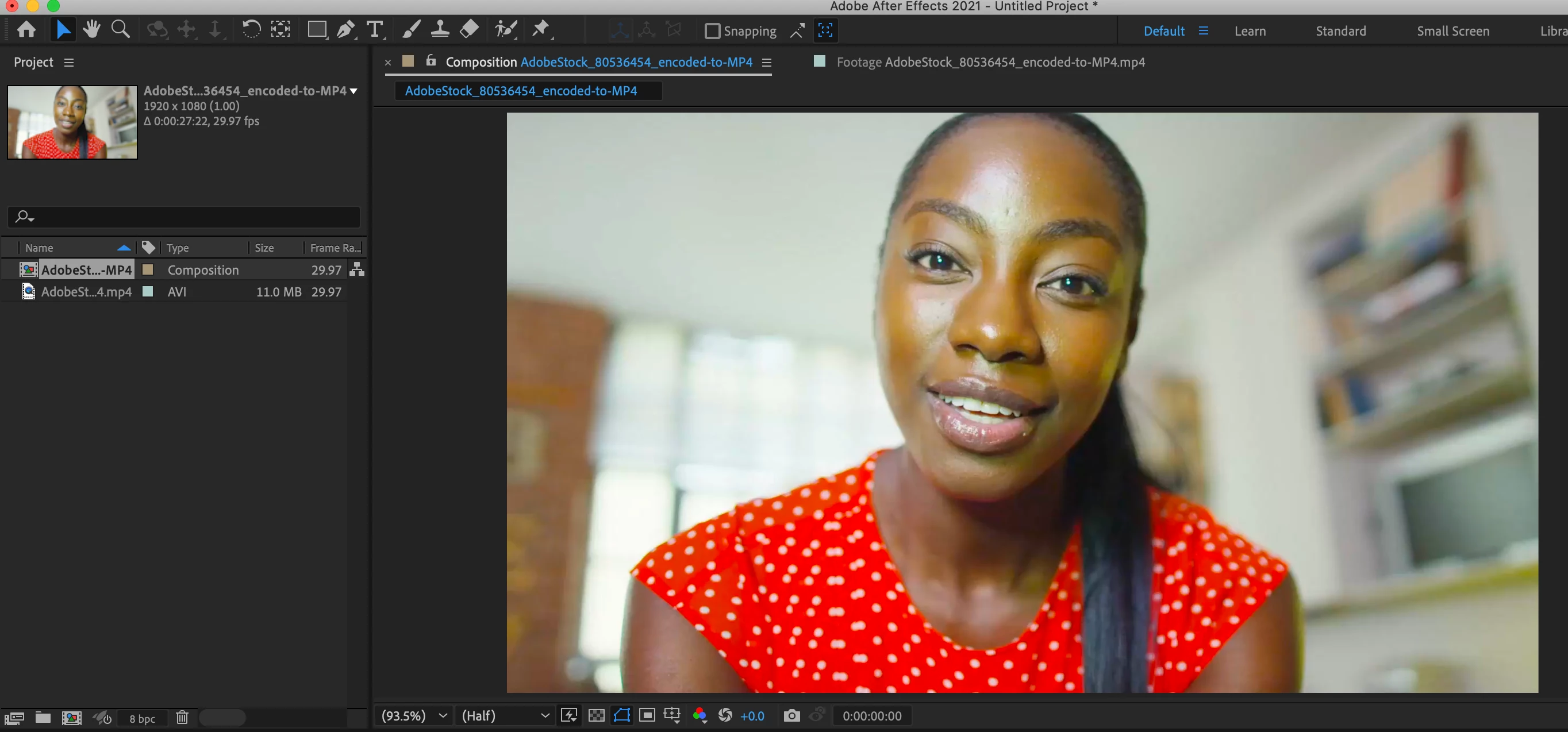This screenshot has height=732, width=1568.
Task: Select the Horizontal Type tool
Action: pyautogui.click(x=375, y=29)
